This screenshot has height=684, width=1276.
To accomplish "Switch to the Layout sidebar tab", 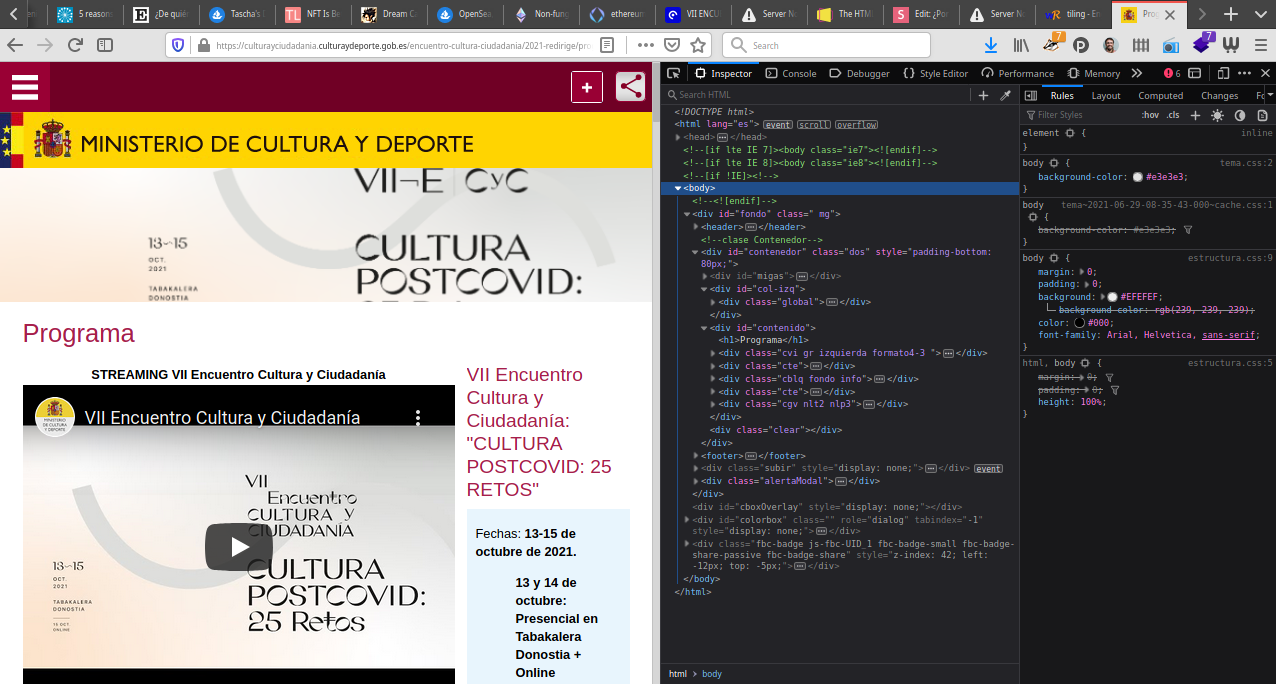I will click(1106, 96).
